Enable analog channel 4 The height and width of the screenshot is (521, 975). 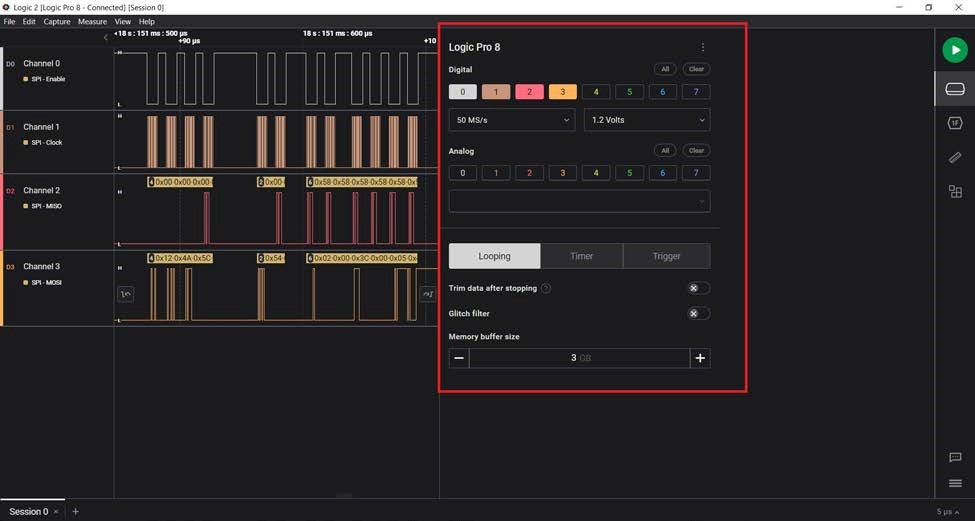596,173
